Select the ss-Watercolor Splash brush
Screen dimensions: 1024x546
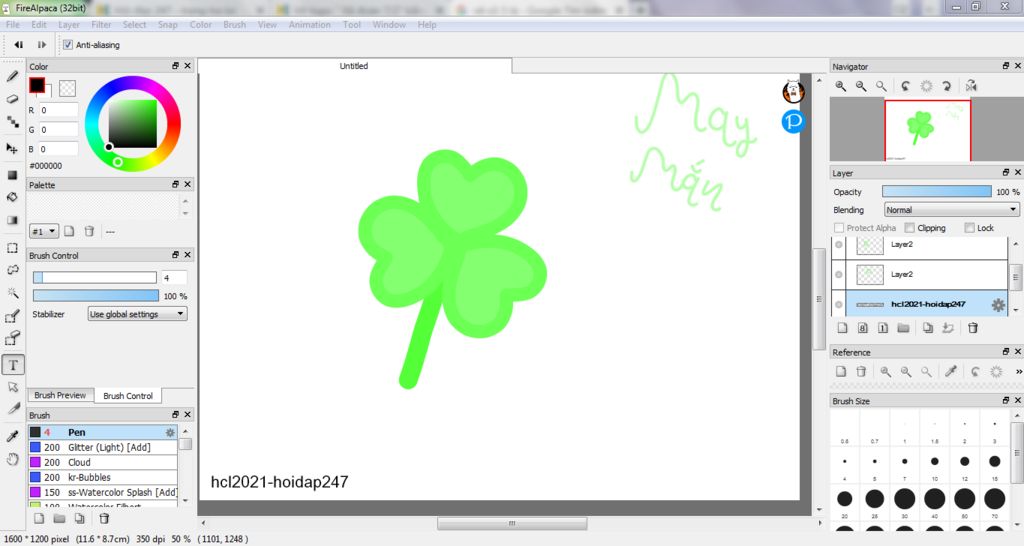coord(103,492)
